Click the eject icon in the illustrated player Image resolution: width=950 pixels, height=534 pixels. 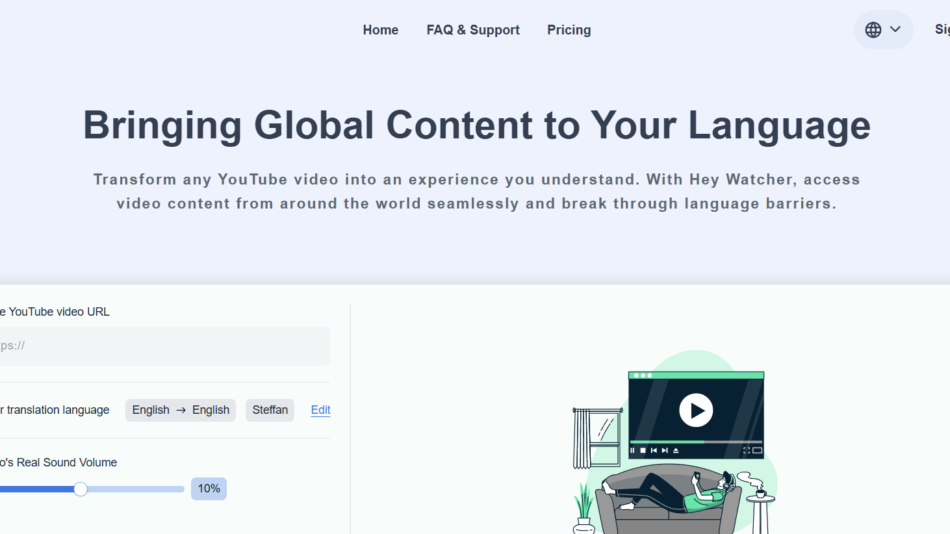675,451
